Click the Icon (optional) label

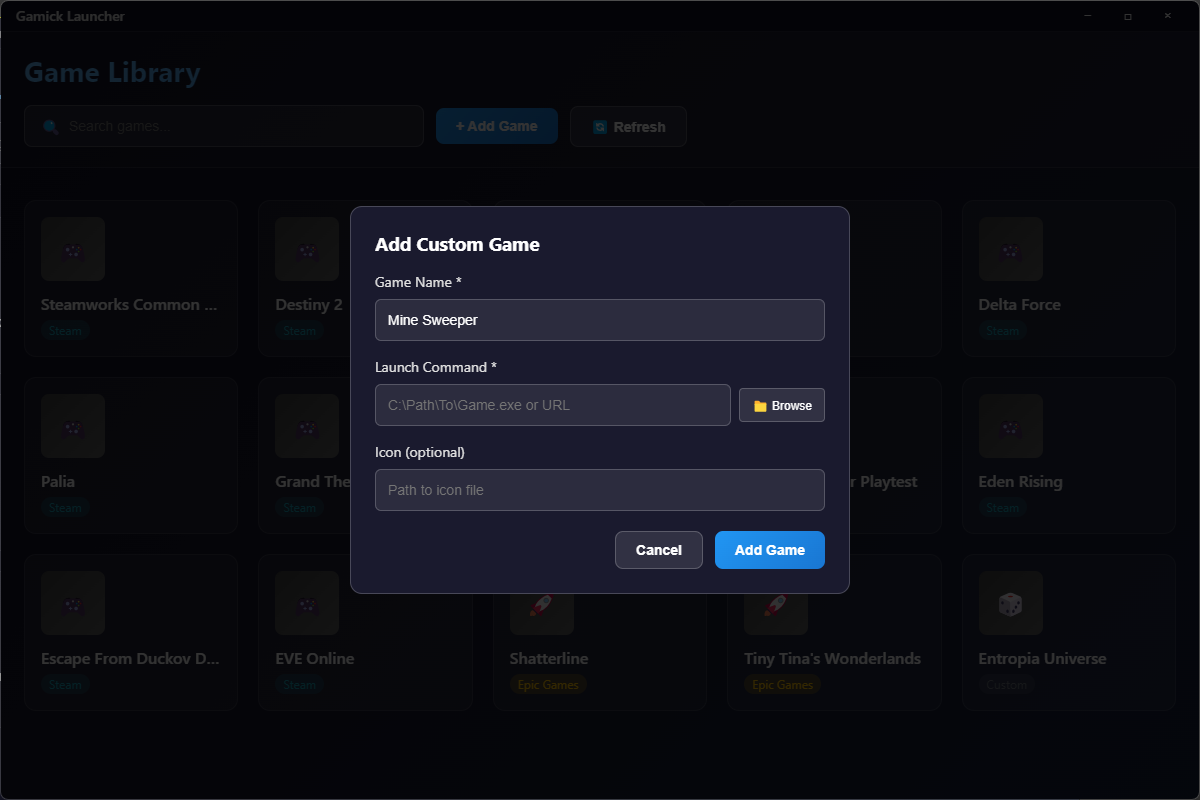(x=420, y=452)
